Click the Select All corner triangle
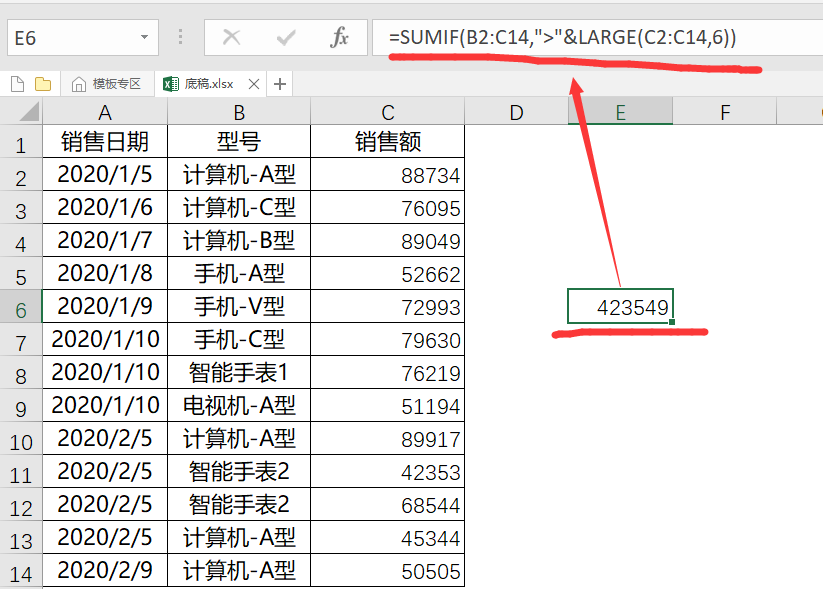Viewport: 823px width, 589px height. 21,112
